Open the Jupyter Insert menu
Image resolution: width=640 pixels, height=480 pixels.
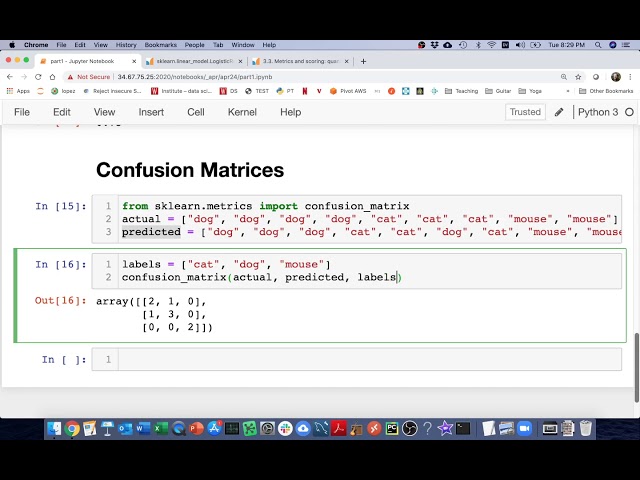point(151,112)
